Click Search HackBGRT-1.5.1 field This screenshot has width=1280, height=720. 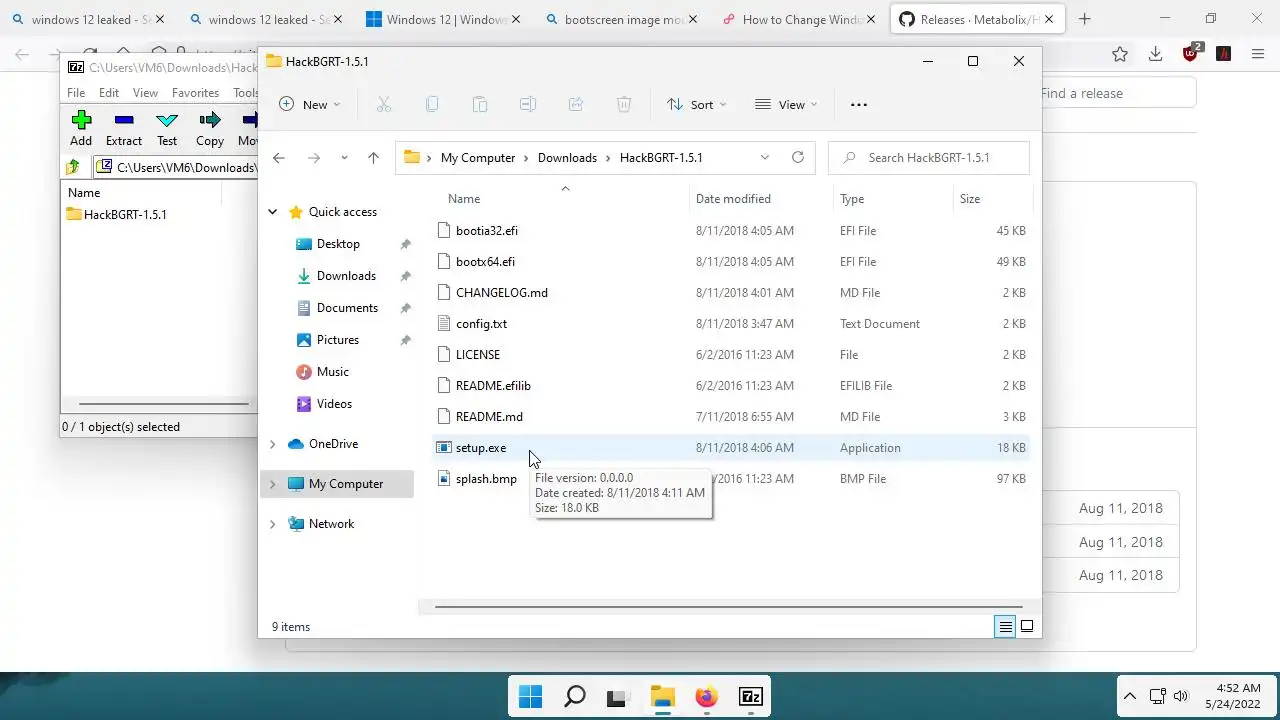pos(928,158)
